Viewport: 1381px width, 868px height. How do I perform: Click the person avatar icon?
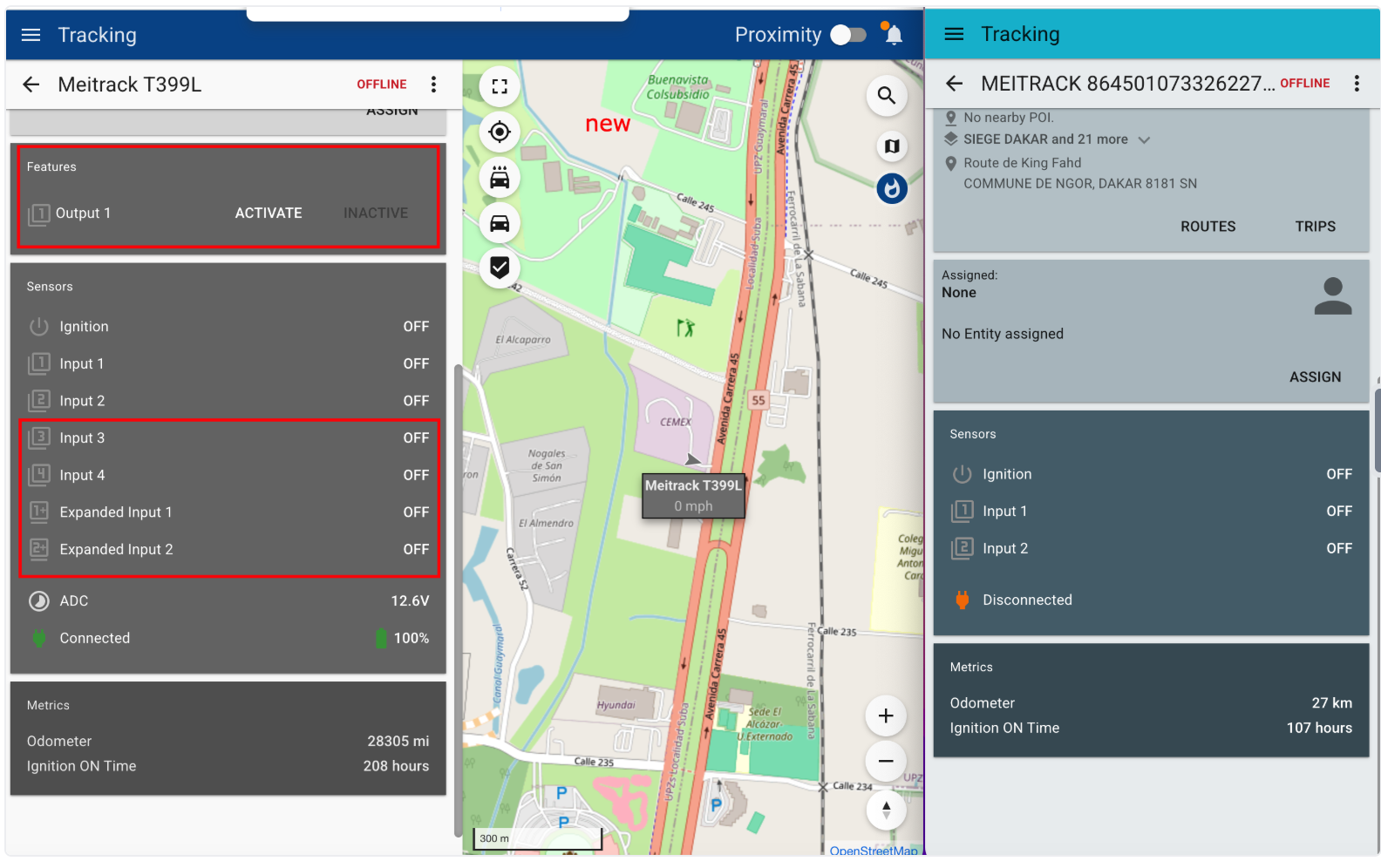(x=1333, y=296)
